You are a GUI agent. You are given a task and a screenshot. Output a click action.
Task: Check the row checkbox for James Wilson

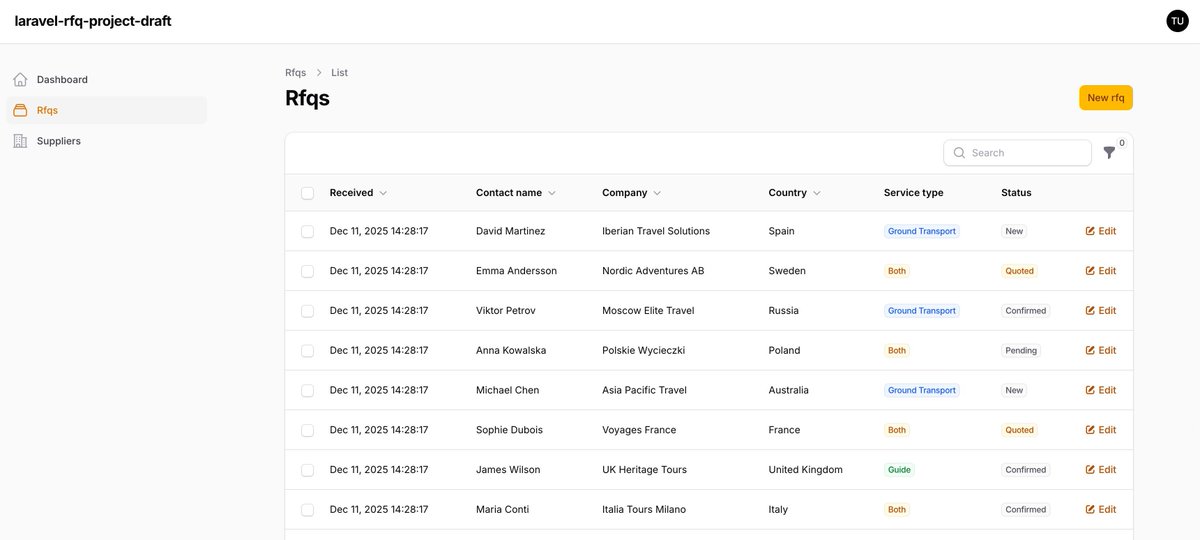point(308,470)
